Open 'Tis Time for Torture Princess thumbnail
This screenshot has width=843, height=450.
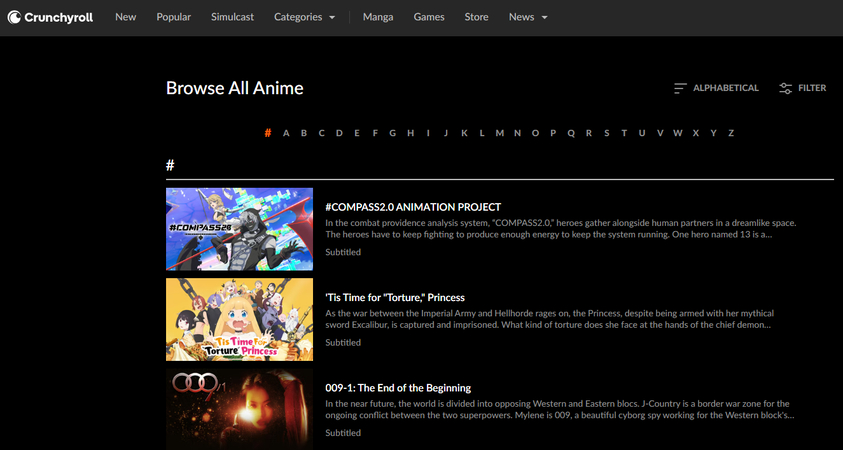click(x=239, y=319)
